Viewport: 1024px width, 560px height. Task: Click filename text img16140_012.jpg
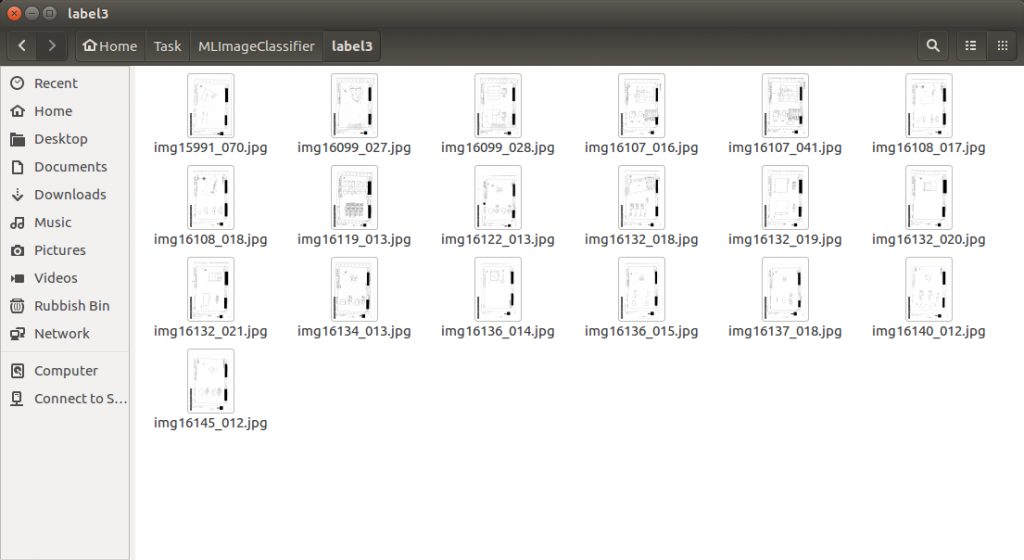[929, 332]
